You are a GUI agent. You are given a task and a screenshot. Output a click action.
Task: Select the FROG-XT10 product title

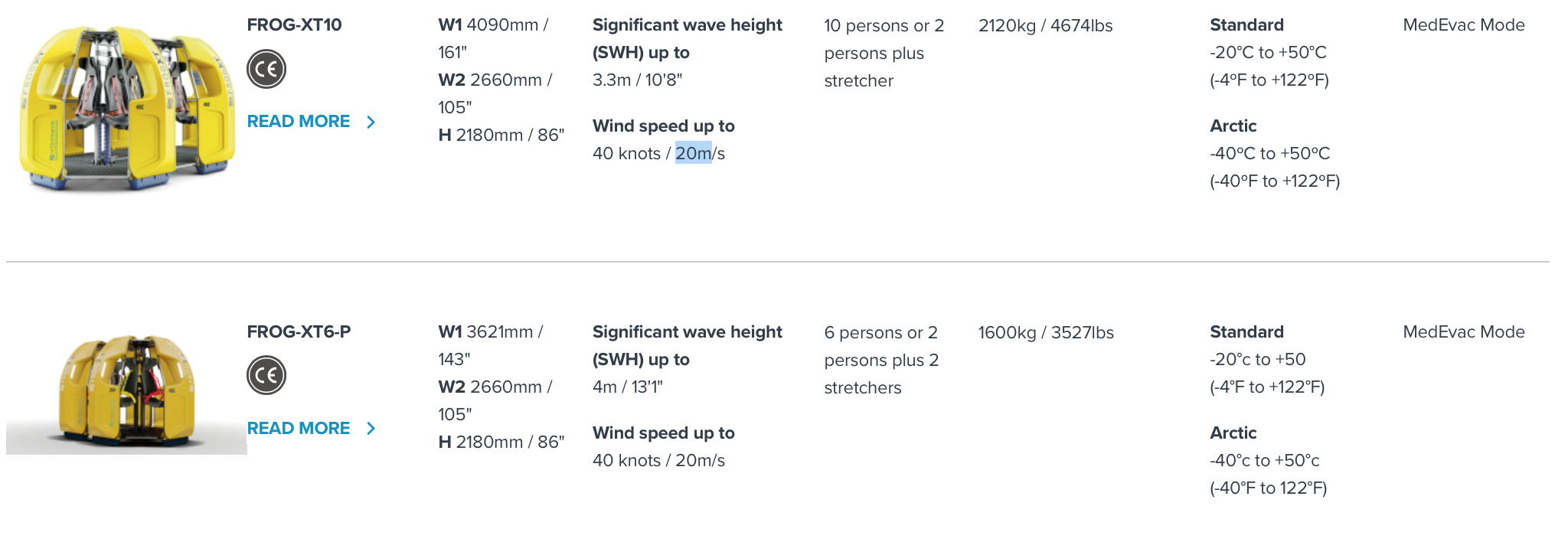click(294, 24)
